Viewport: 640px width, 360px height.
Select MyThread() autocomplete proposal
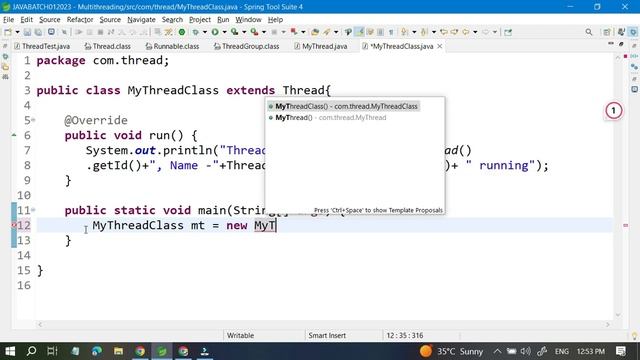pos(327,118)
